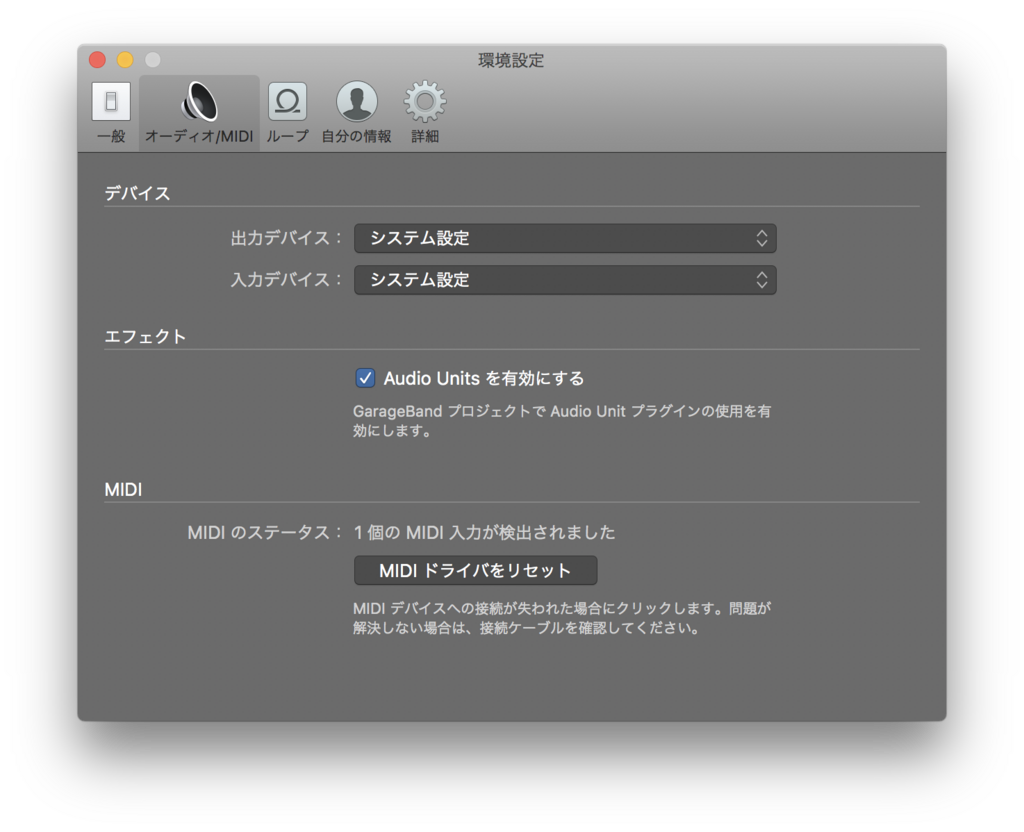1024x832 pixels.
Task: Click the MIDI デバイスへの接続が失われた help text
Action: [x=562, y=618]
